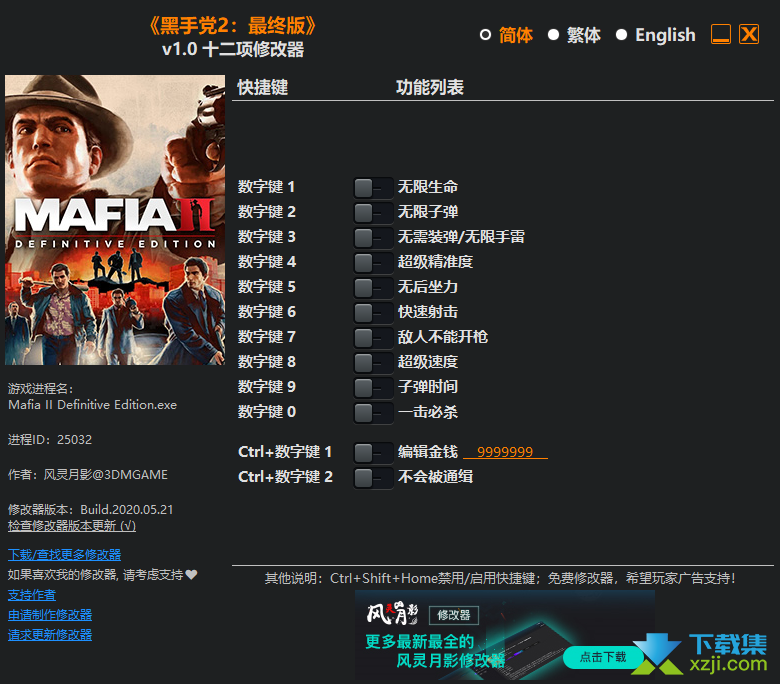Screen dimensions: 780x684
Task: Click the Mafia II cover art thumbnail
Action: click(115, 220)
